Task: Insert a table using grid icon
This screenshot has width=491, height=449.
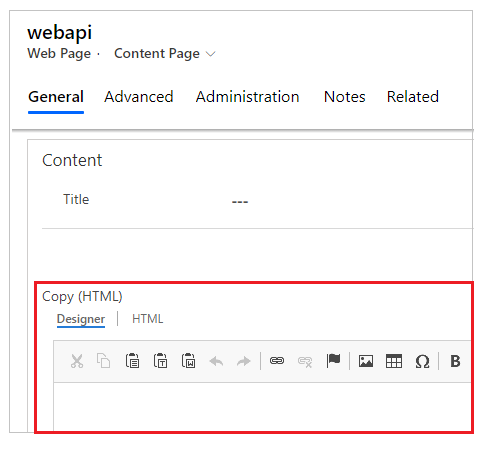Action: point(394,361)
